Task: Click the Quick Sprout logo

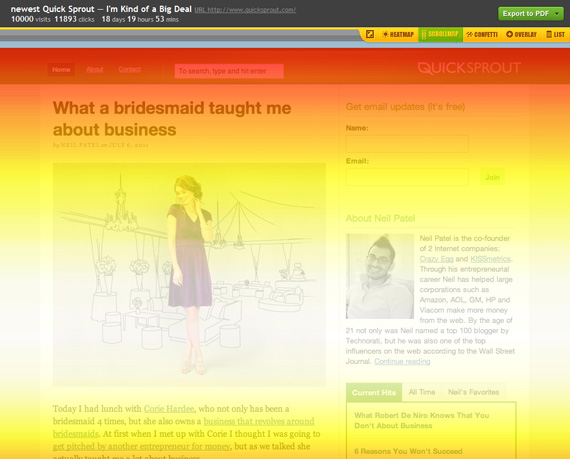Action: [469, 68]
